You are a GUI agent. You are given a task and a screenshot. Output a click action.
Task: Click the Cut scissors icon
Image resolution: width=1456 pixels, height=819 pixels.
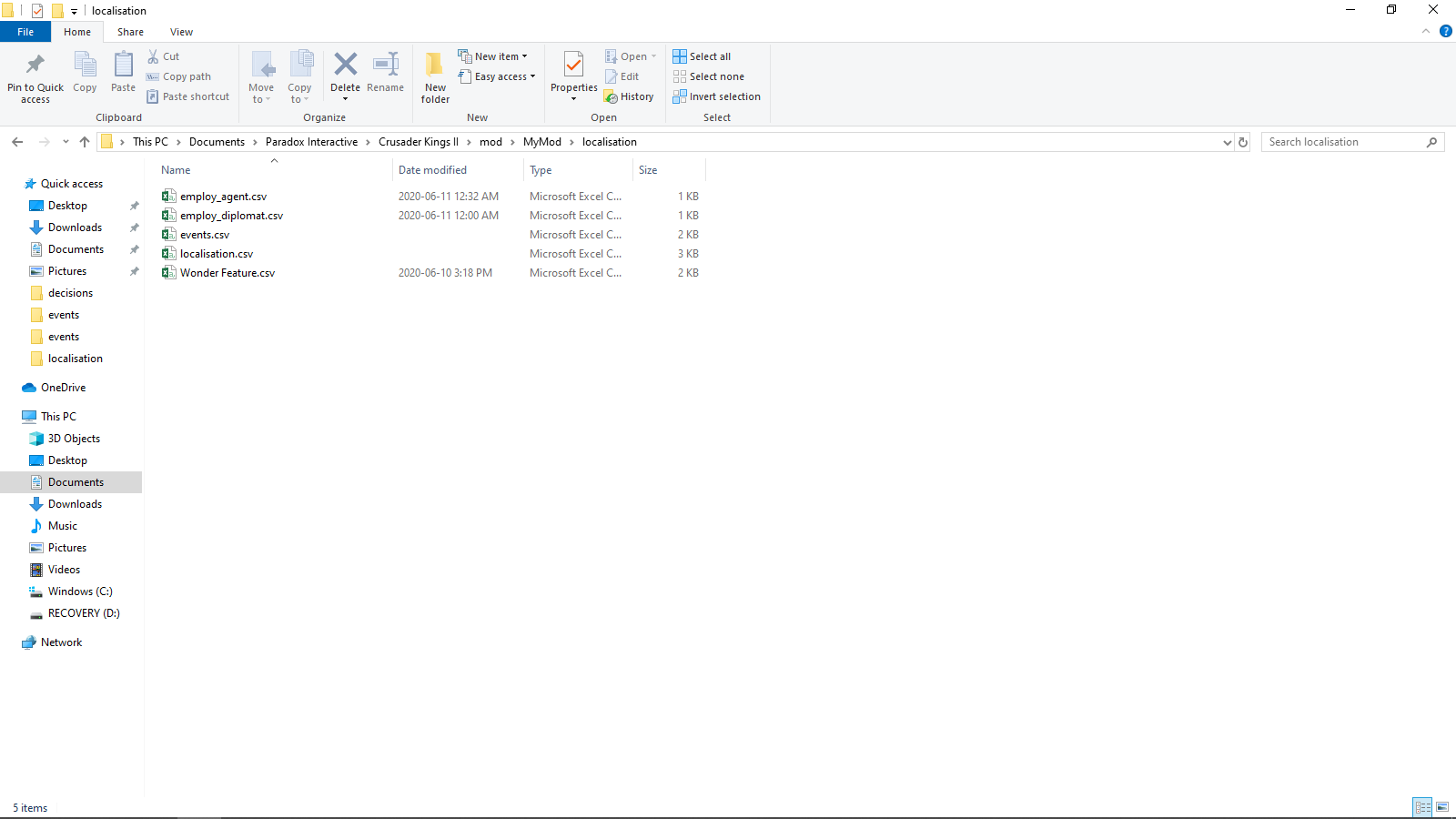pos(153,56)
